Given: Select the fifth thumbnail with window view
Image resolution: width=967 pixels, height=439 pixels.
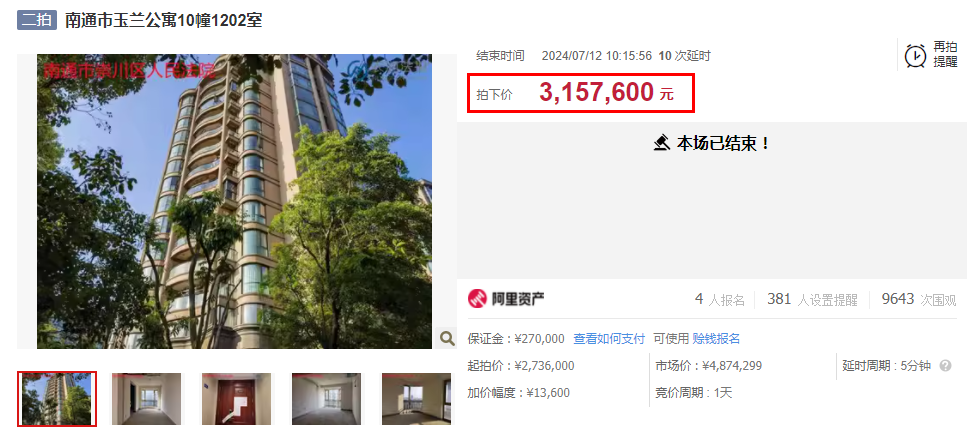Looking at the screenshot, I should click(416, 398).
